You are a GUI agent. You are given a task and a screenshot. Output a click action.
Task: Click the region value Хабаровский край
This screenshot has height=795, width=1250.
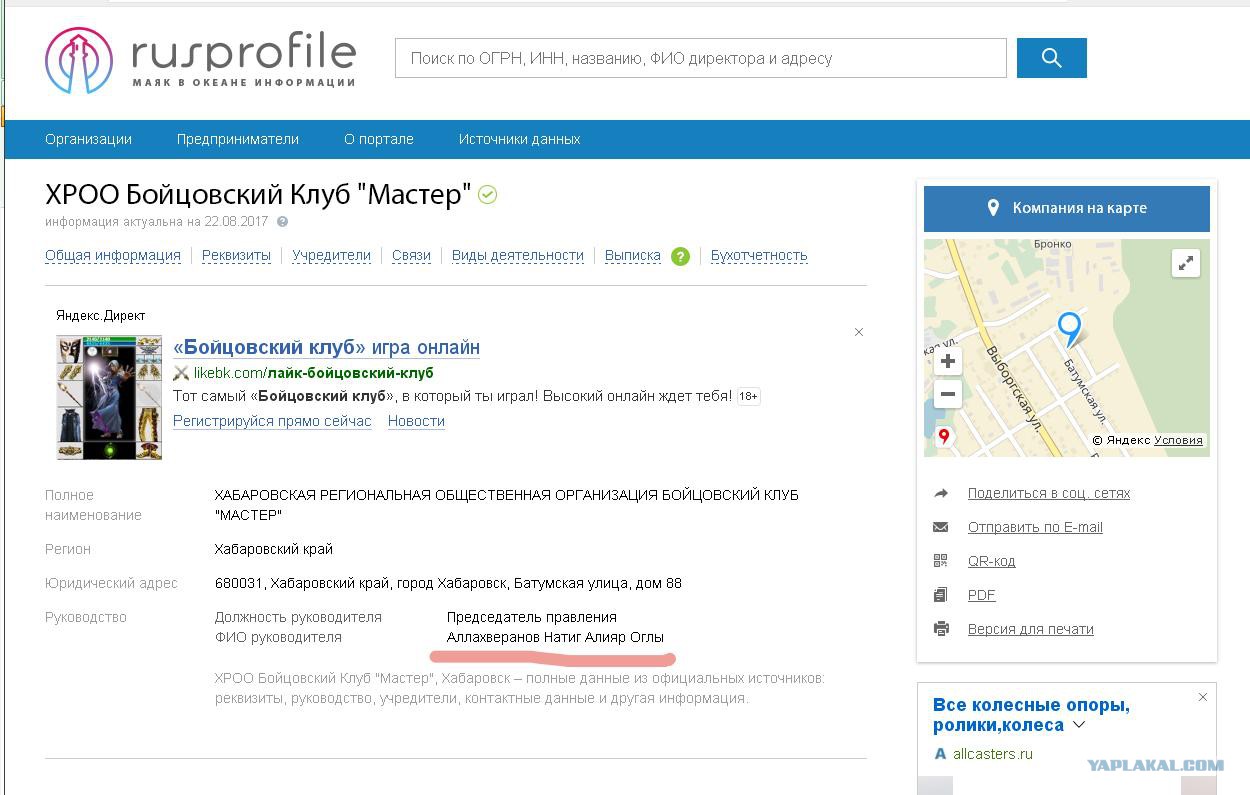pos(274,549)
